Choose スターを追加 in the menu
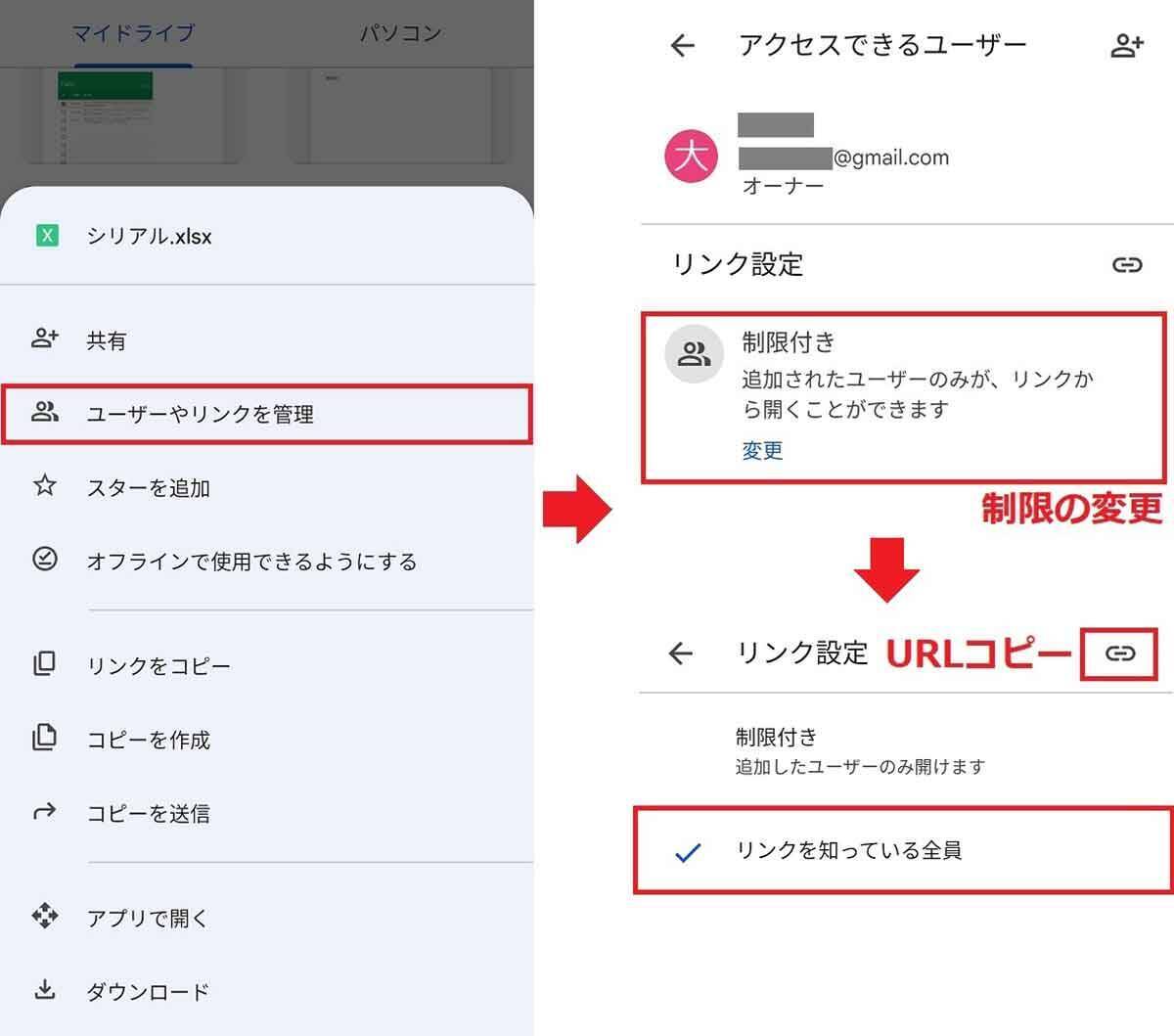Viewport: 1174px width, 1036px height. coord(149,488)
